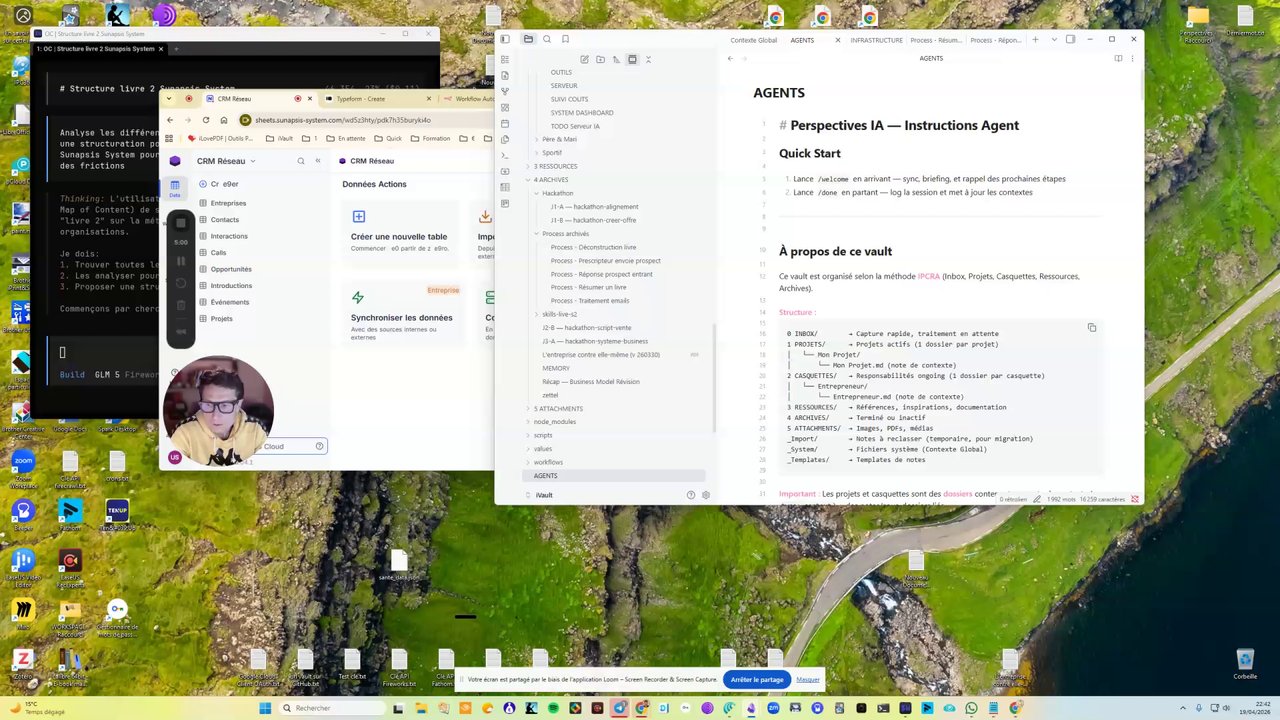Create a new note in Obsidian explorer
1280x720 pixels.
click(x=584, y=59)
